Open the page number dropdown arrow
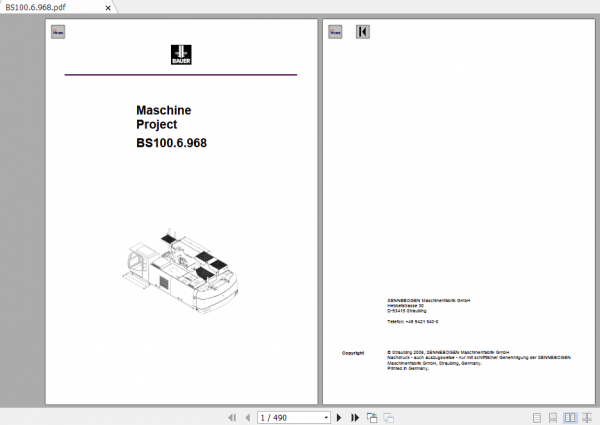The height and width of the screenshot is (425, 600). (x=326, y=418)
